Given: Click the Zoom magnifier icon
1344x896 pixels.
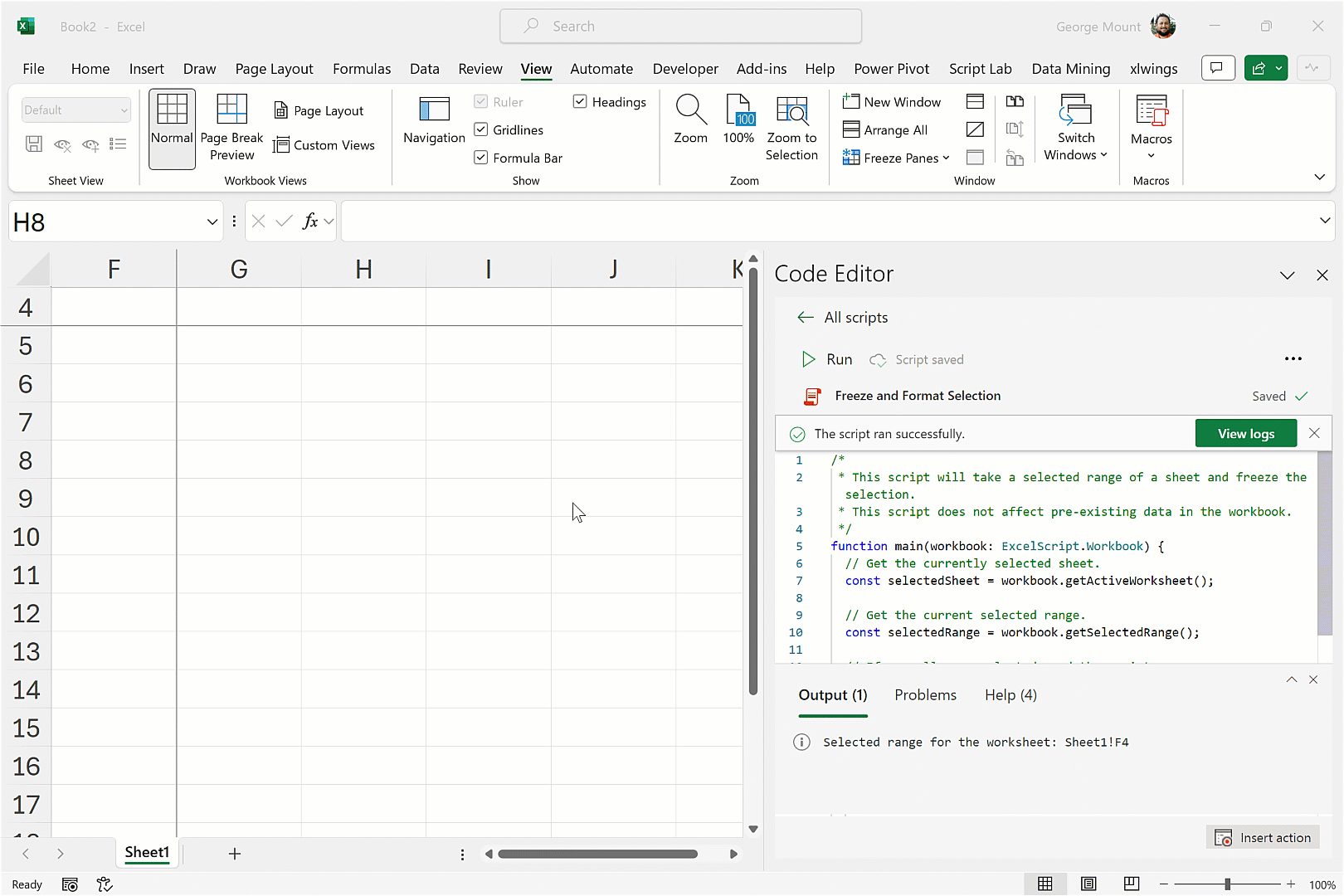Looking at the screenshot, I should pyautogui.click(x=690, y=110).
